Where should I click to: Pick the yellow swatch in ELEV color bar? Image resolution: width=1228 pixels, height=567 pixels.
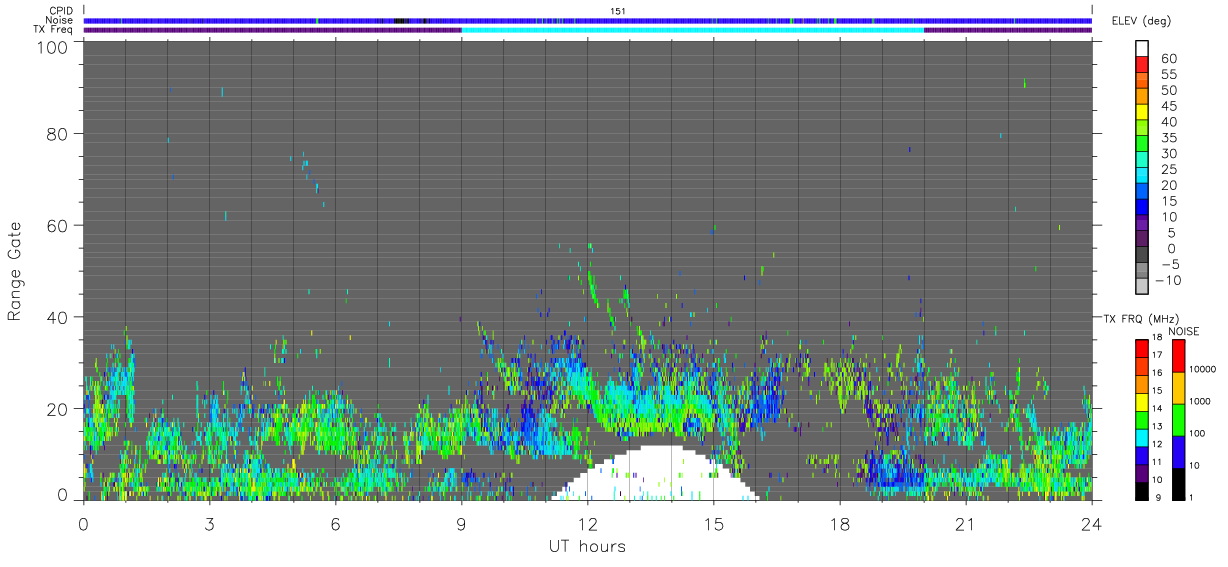pos(1142,110)
